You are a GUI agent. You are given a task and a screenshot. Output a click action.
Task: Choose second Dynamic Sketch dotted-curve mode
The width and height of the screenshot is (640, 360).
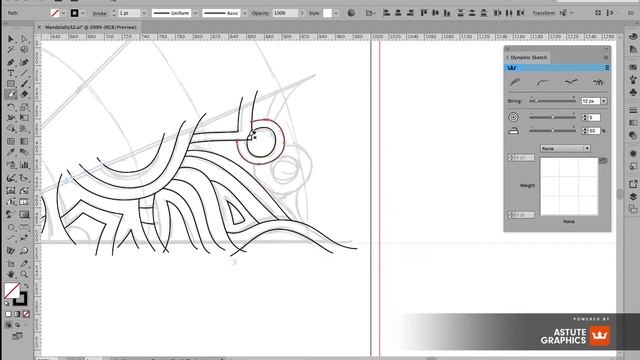pos(542,82)
